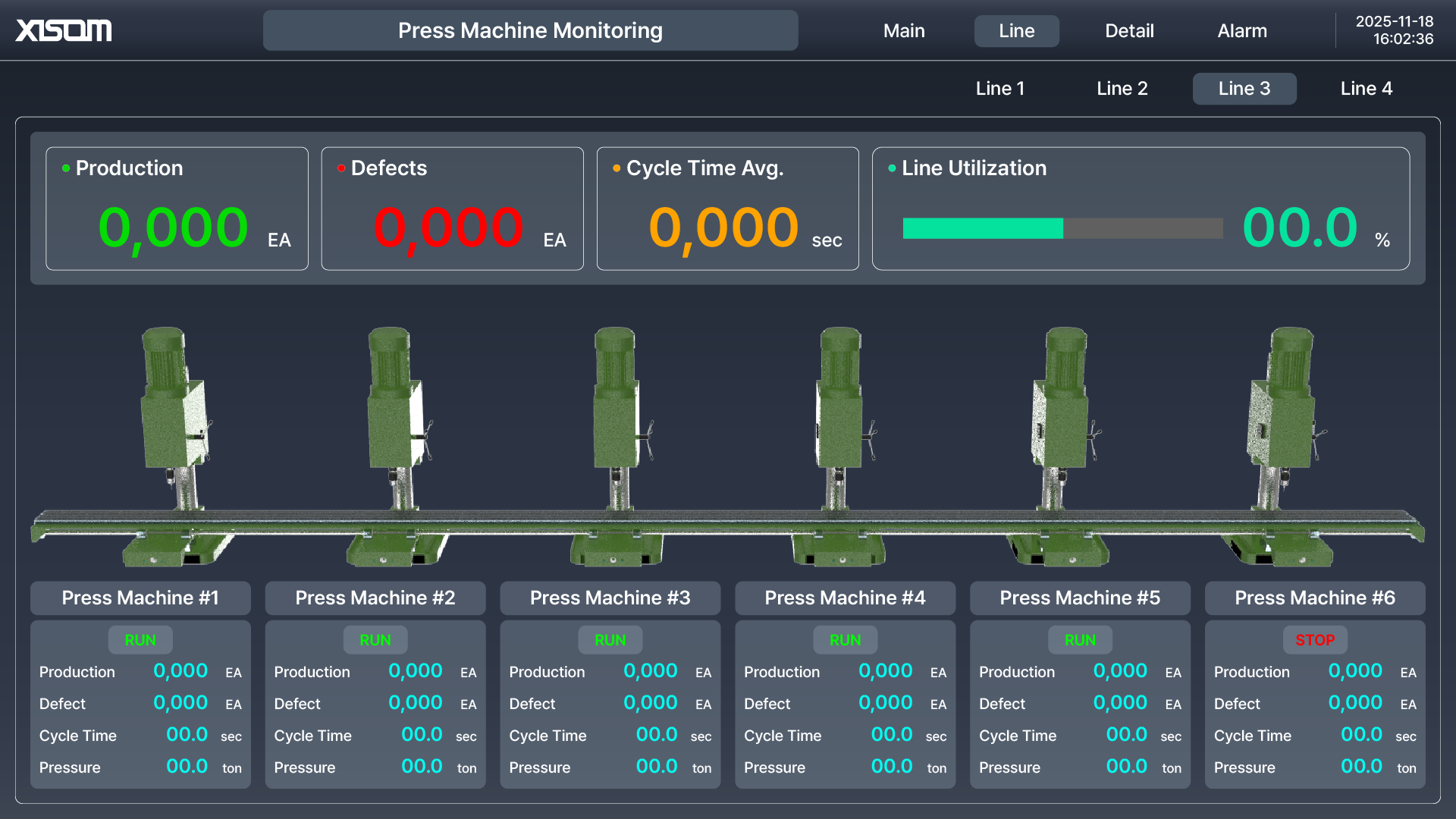The image size is (1456, 819).
Task: Open the Detail page tab
Action: pos(1129,31)
